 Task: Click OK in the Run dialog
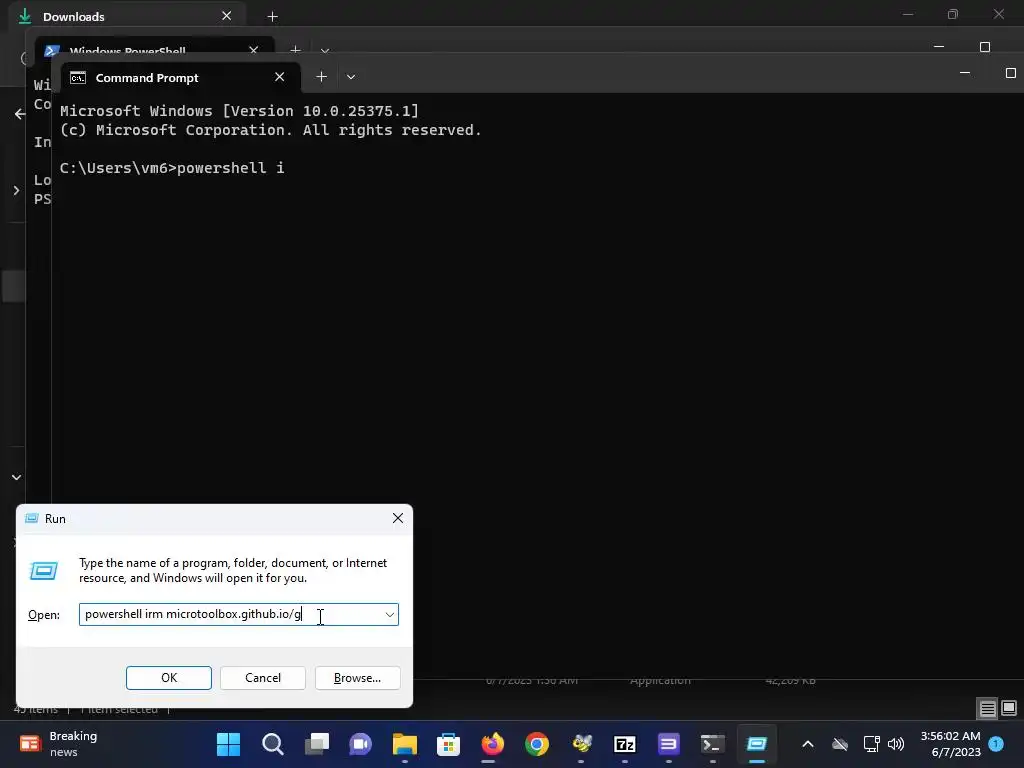(x=168, y=677)
